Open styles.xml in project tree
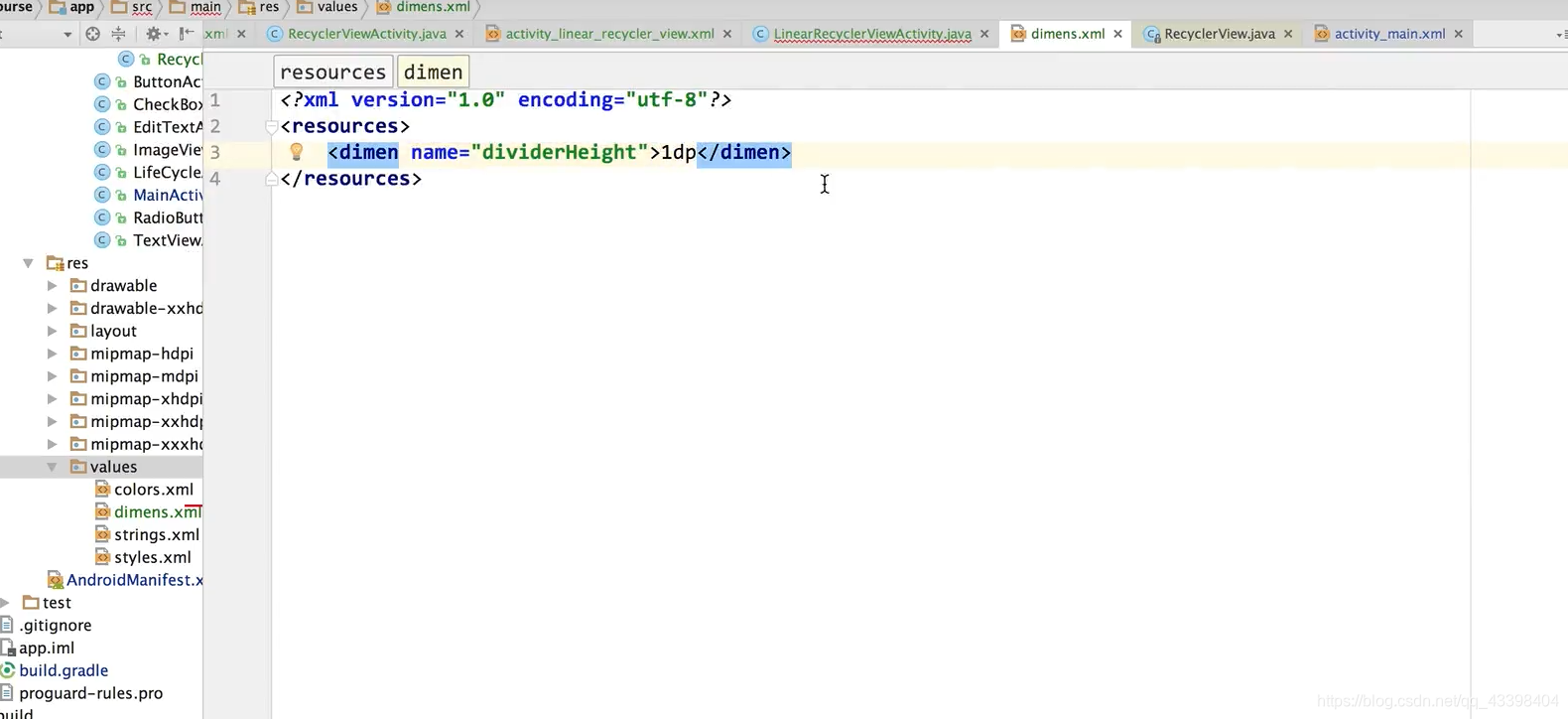This screenshot has width=1568, height=719. (x=153, y=557)
